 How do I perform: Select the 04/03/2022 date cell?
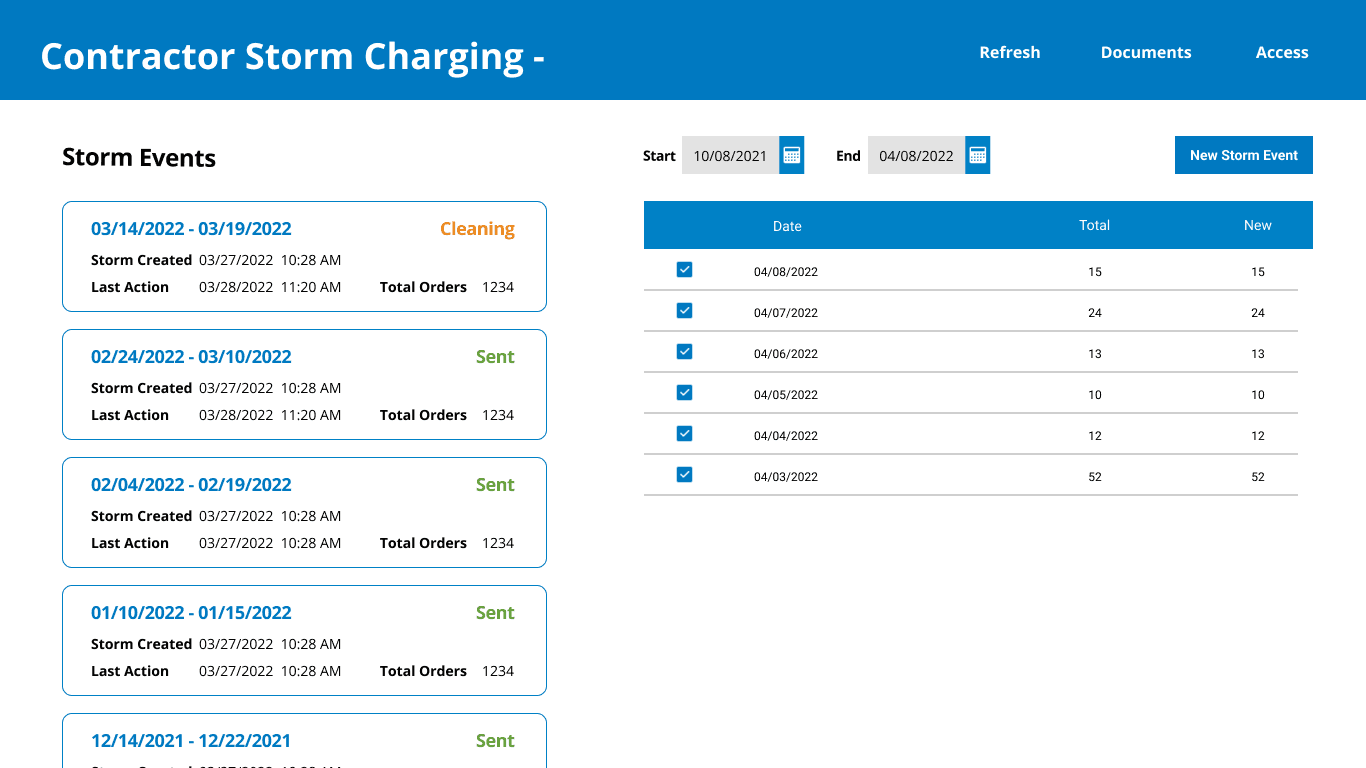pyautogui.click(x=786, y=477)
